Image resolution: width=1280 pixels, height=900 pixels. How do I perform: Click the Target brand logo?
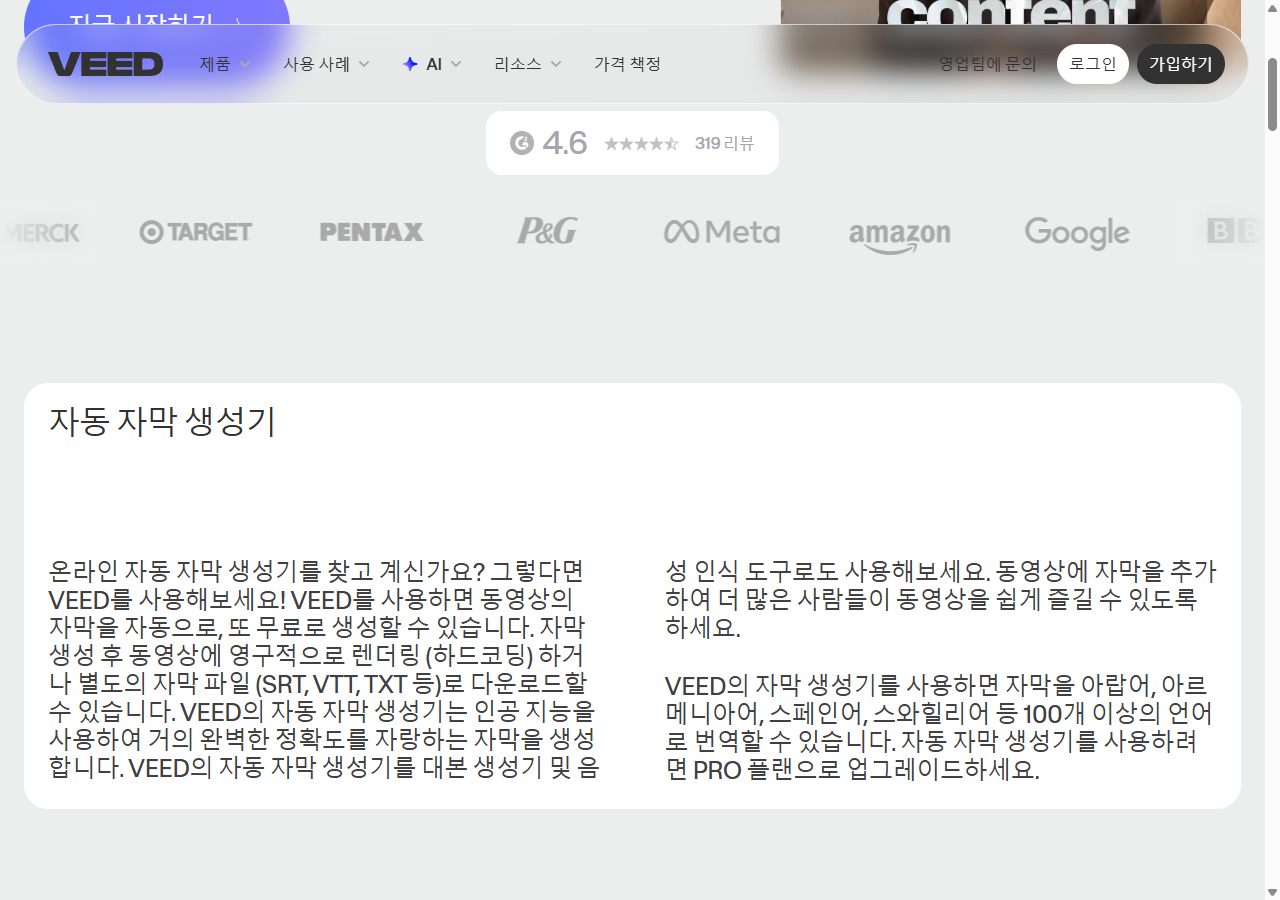tap(195, 232)
